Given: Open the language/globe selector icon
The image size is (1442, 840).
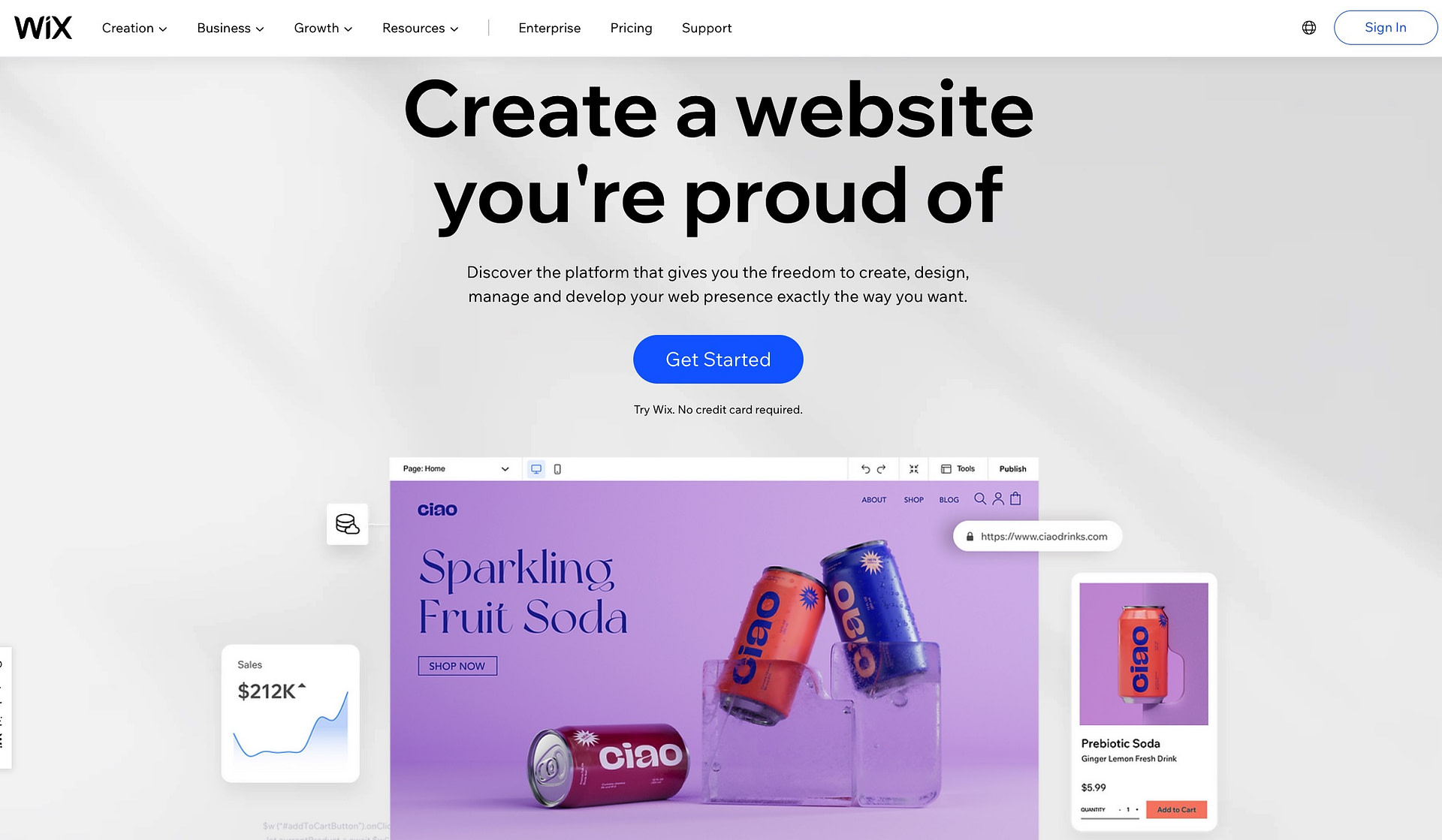Looking at the screenshot, I should [1309, 27].
